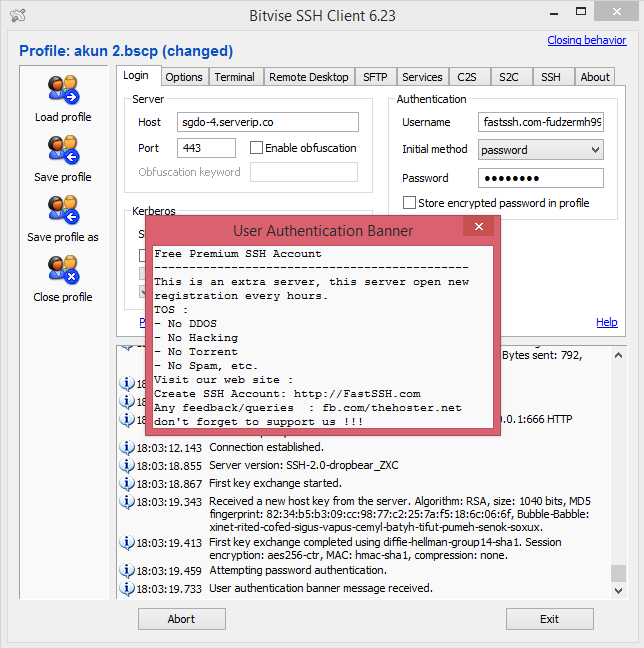Maximize the Bitvise SSH Client window
644x648 pixels.
[x=581, y=12]
